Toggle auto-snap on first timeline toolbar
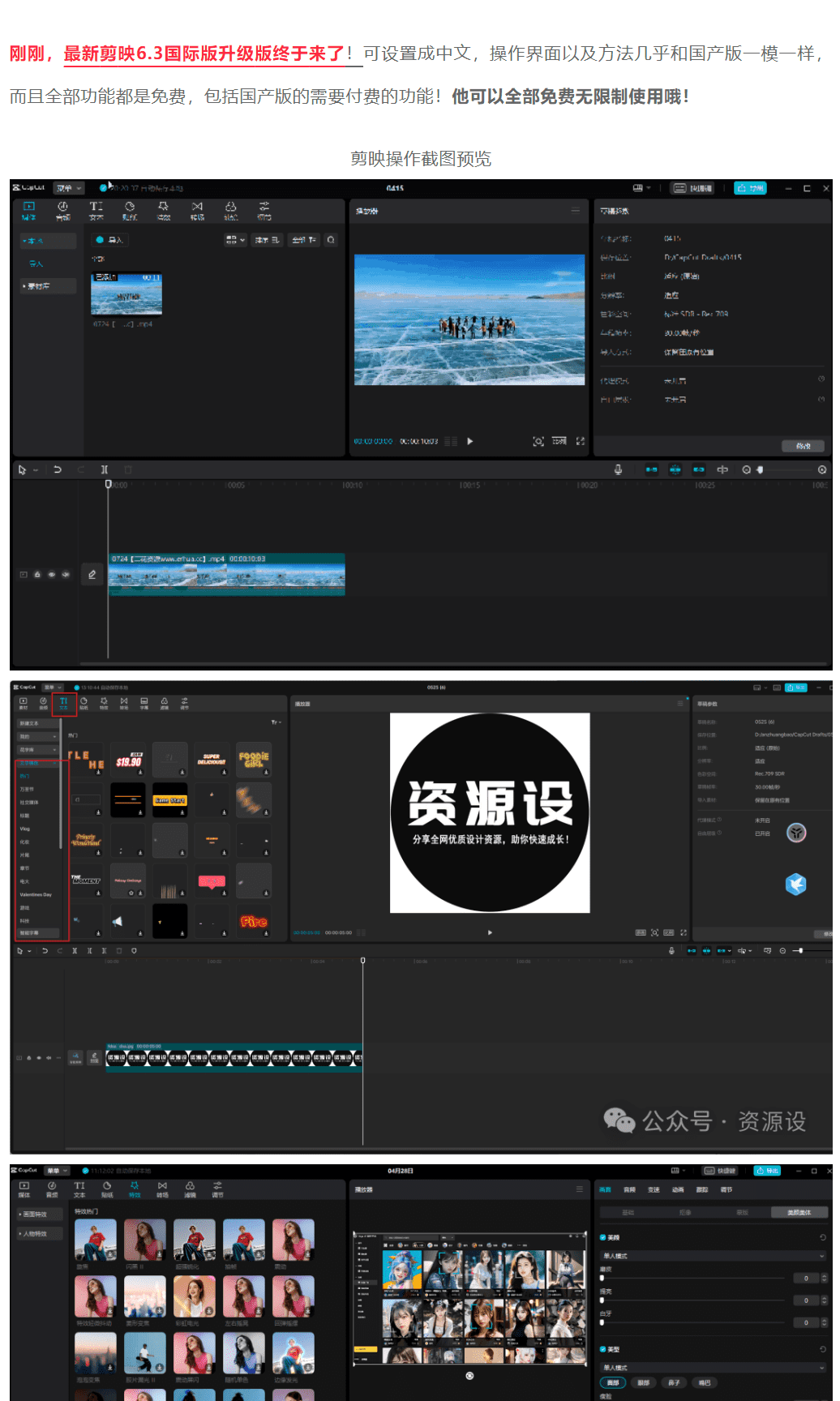The image size is (840, 1401). point(675,469)
